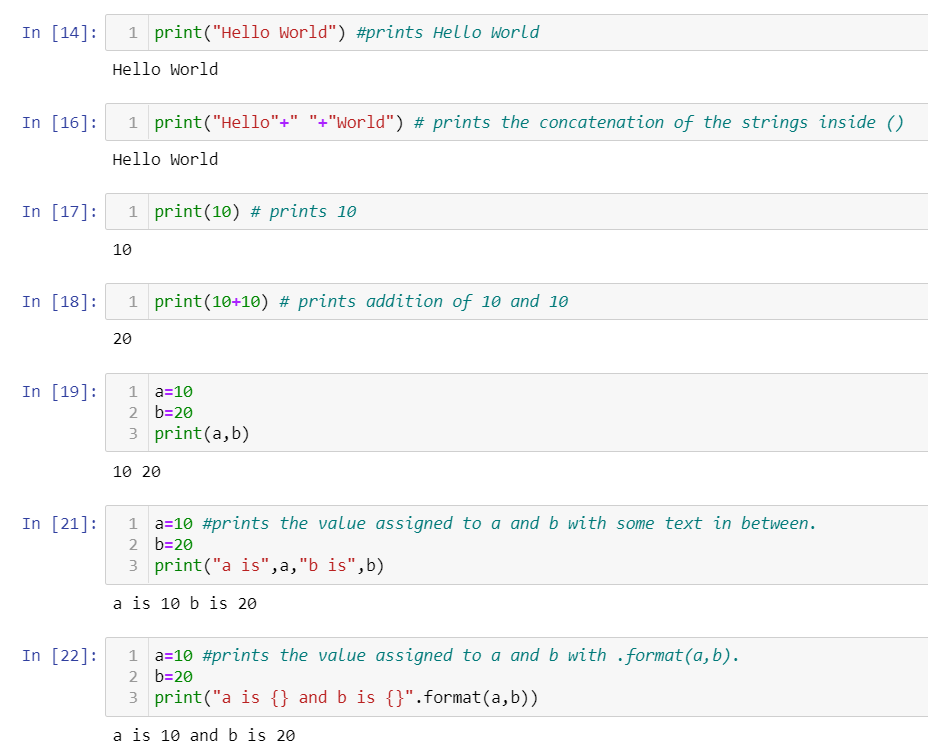Click the 'with .format(a,b).' comment
Image resolution: width=928 pixels, height=754 pixels.
tap(653, 656)
